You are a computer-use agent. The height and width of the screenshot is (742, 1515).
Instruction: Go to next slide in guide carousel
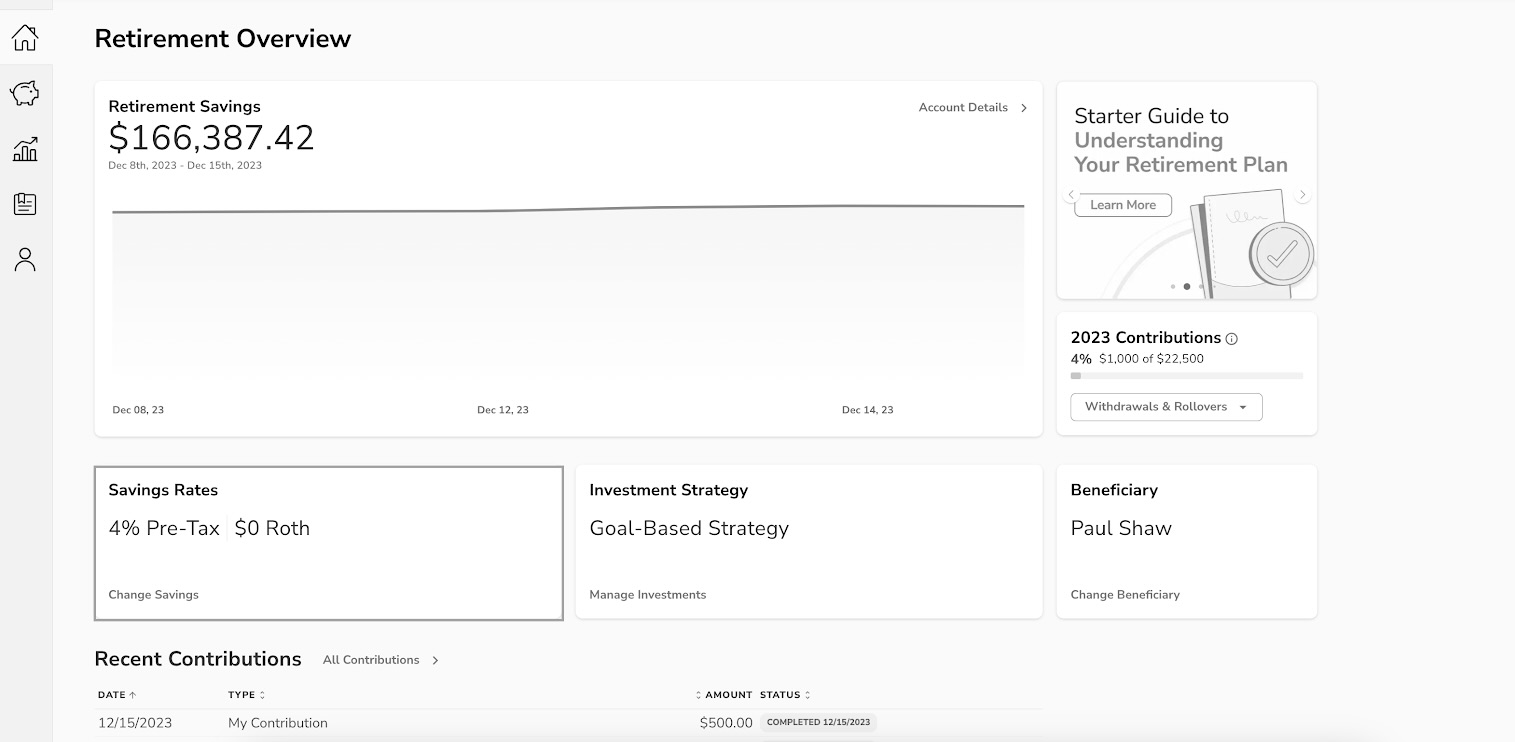tap(1302, 195)
